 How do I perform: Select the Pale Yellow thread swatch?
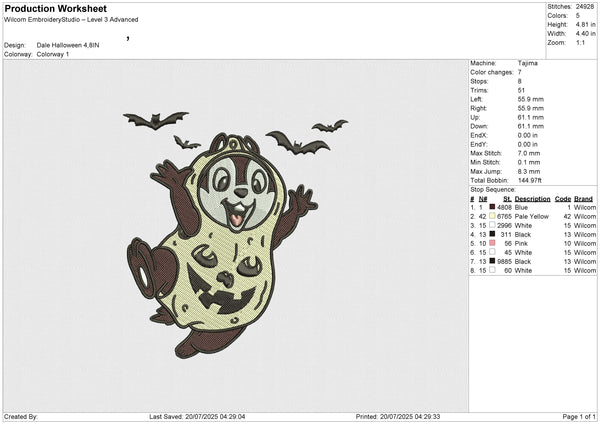coord(491,216)
